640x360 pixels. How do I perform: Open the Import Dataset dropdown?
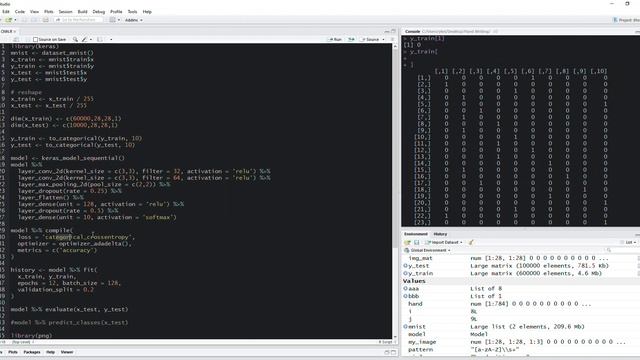pyautogui.click(x=444, y=242)
